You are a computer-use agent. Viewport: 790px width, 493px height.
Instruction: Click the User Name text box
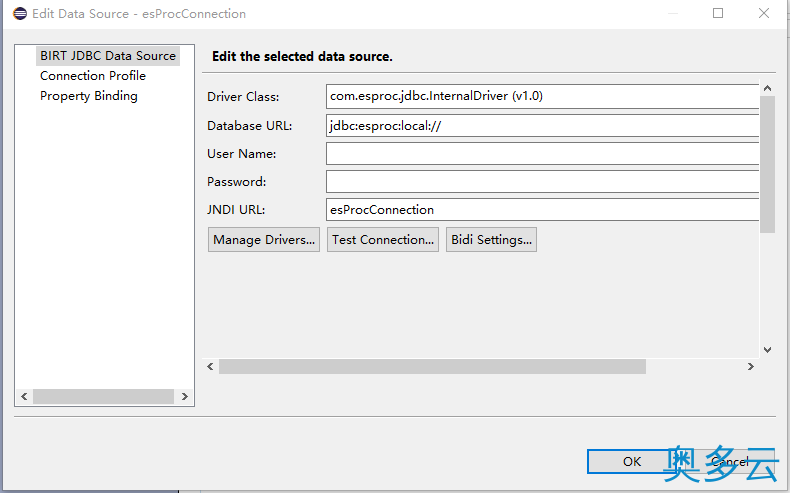[542, 154]
